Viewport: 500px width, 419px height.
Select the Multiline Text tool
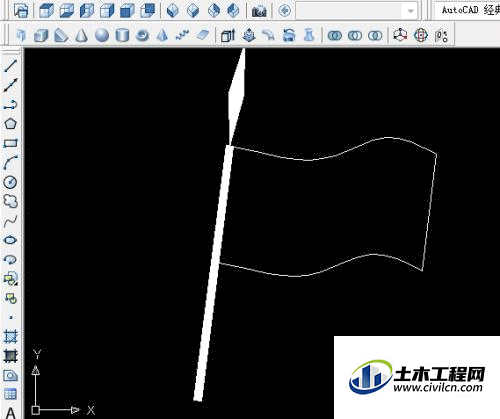click(11, 413)
